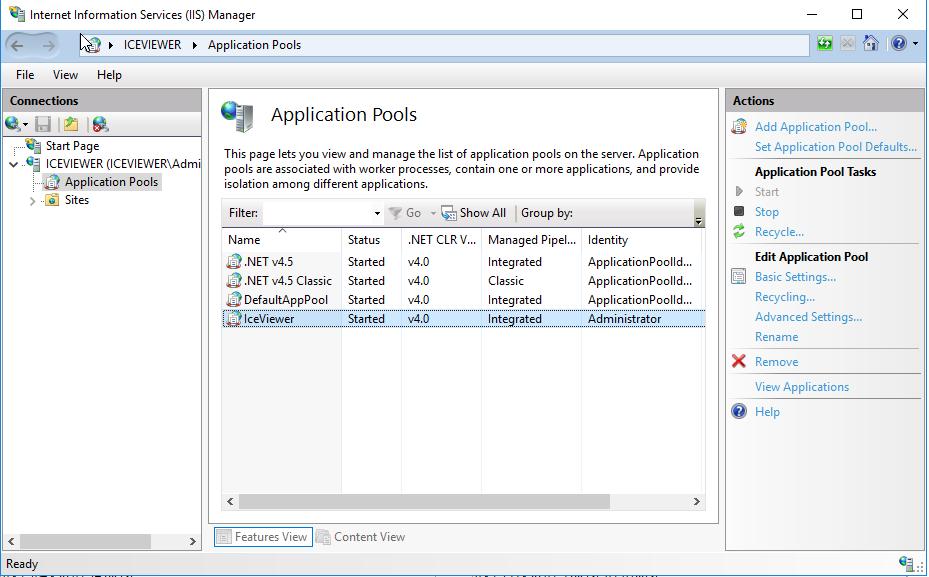The width and height of the screenshot is (929, 577).
Task: Click the Back navigation arrow
Action: [17, 45]
